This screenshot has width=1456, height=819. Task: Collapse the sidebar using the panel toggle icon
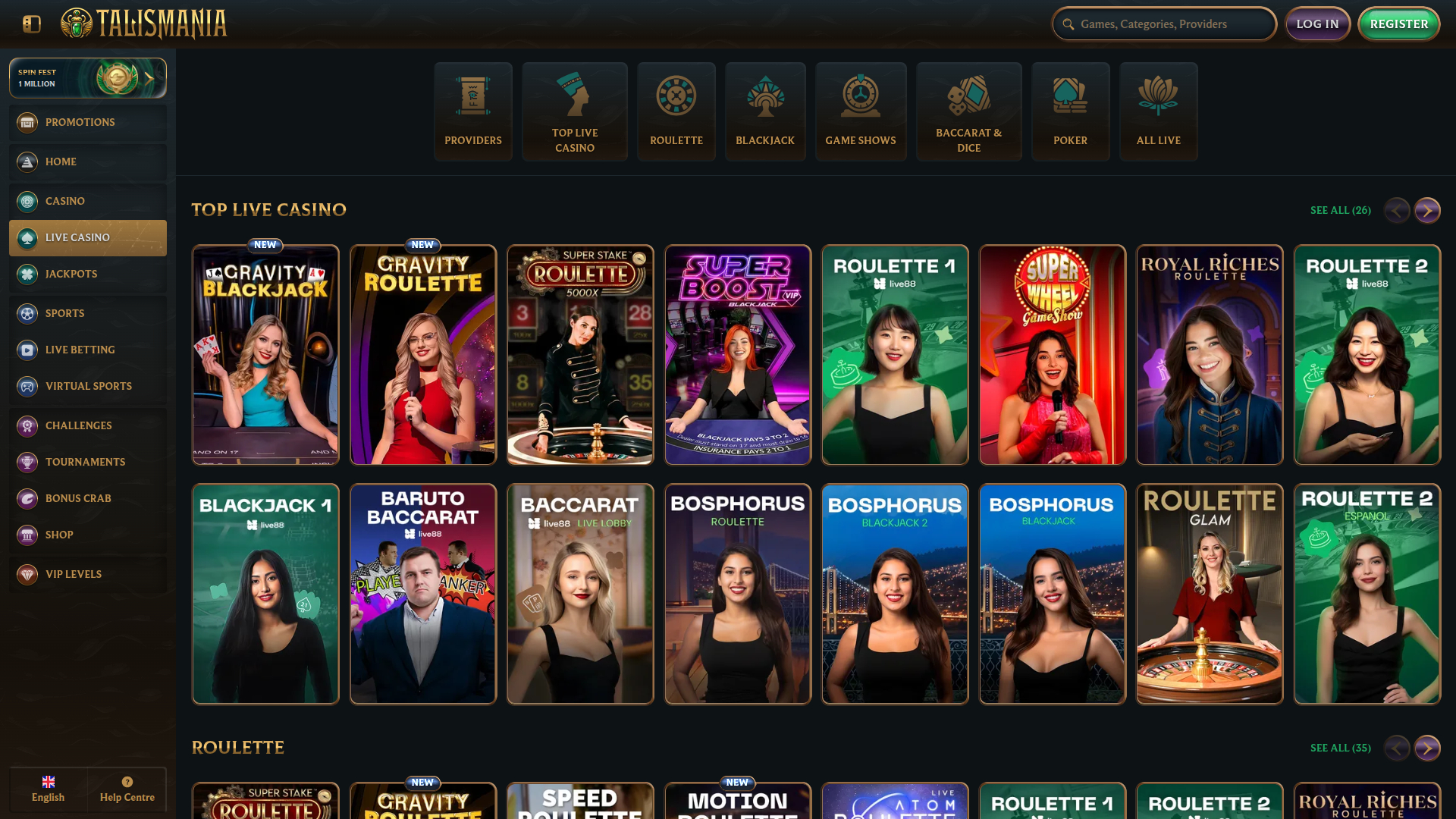point(31,24)
